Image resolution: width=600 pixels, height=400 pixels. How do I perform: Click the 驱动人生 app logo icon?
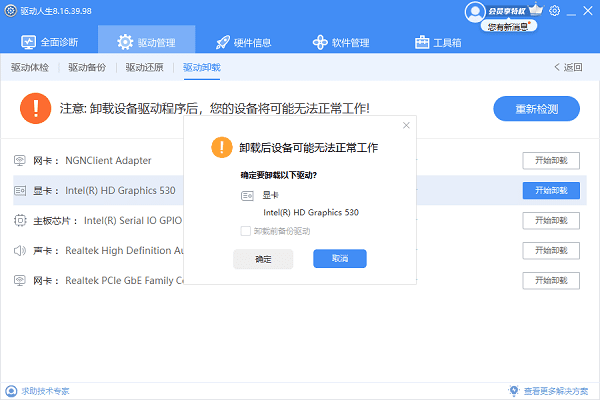[11, 11]
